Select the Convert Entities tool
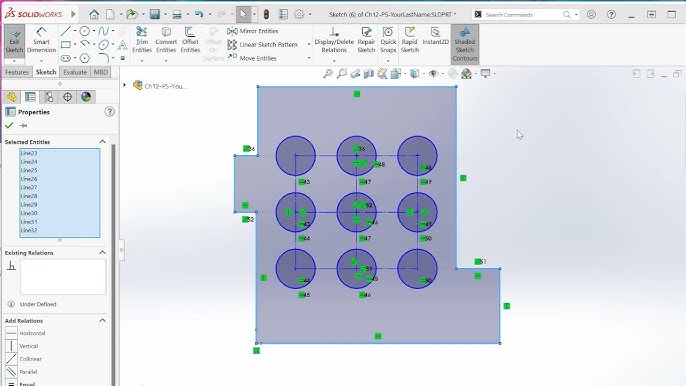This screenshot has height=386, width=686. point(166,40)
